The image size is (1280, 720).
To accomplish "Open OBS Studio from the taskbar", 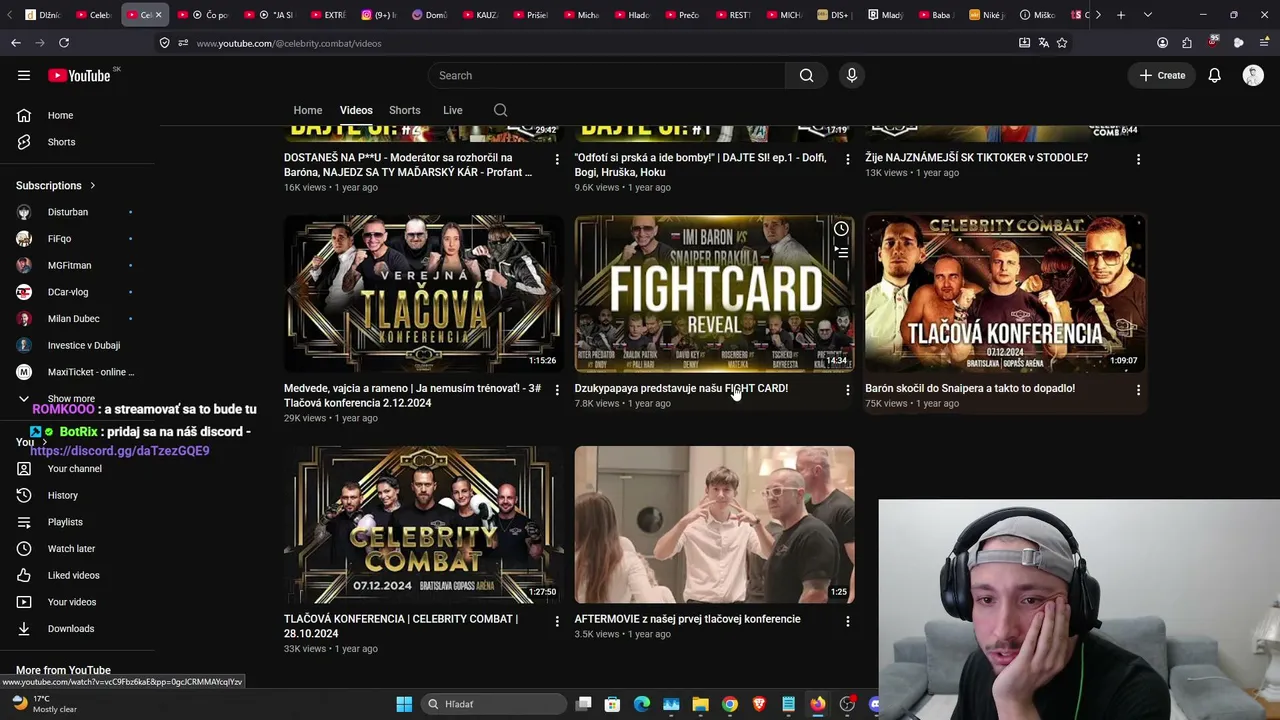I will (x=847, y=704).
